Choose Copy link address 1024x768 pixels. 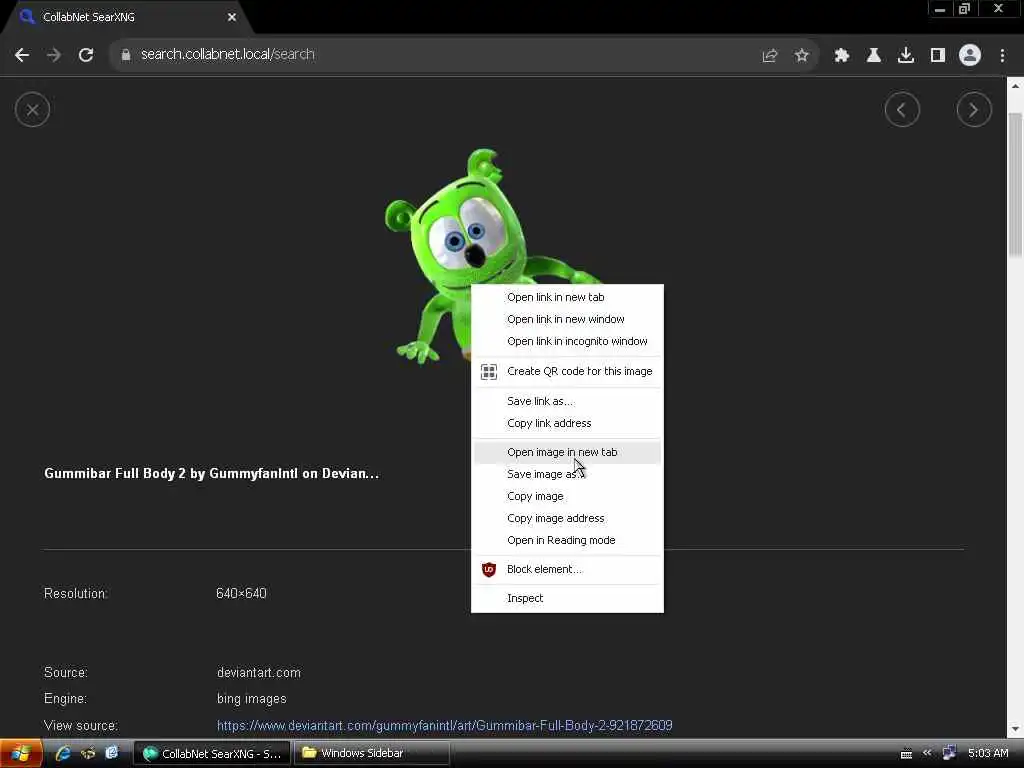(567, 423)
